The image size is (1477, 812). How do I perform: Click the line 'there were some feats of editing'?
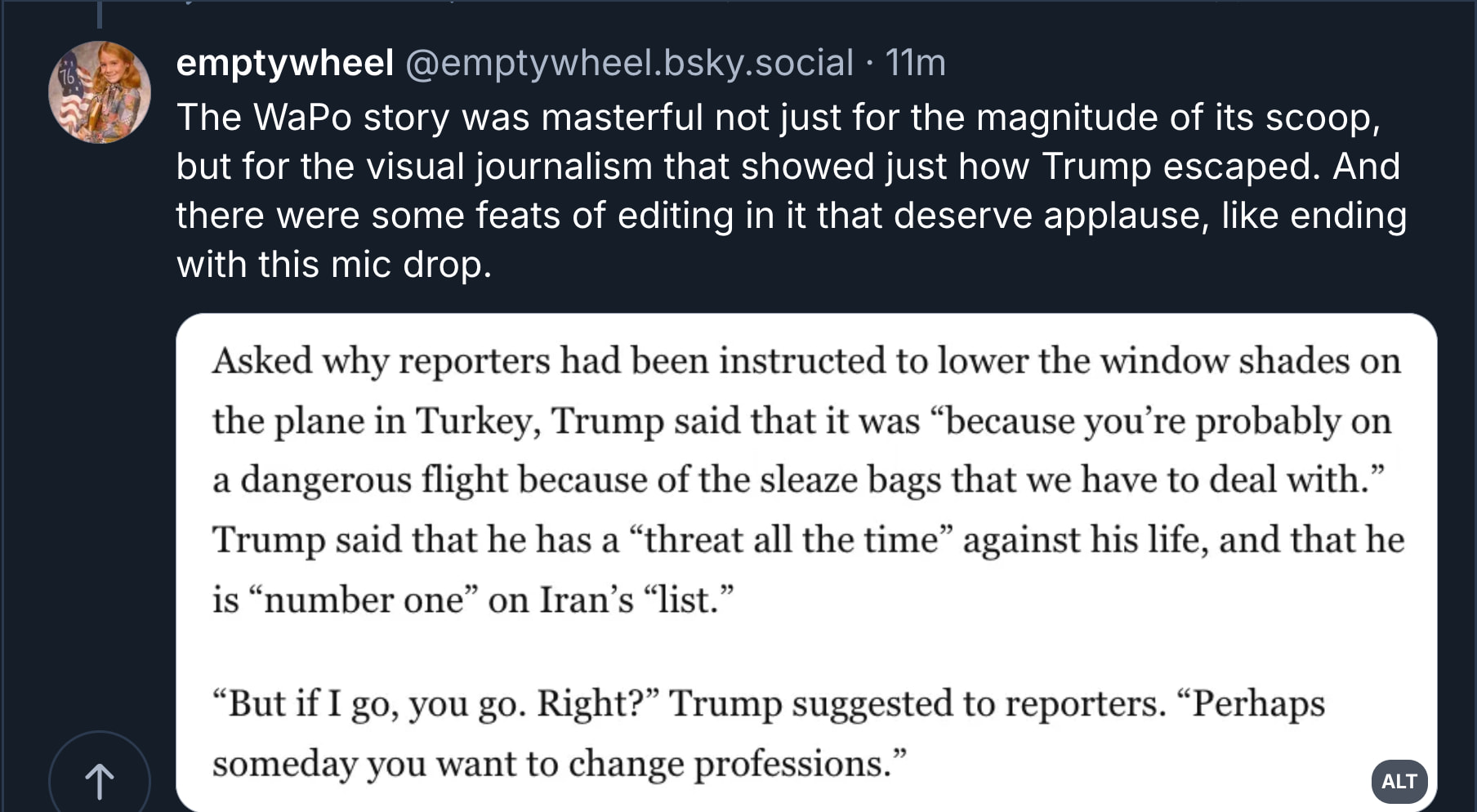(792, 215)
